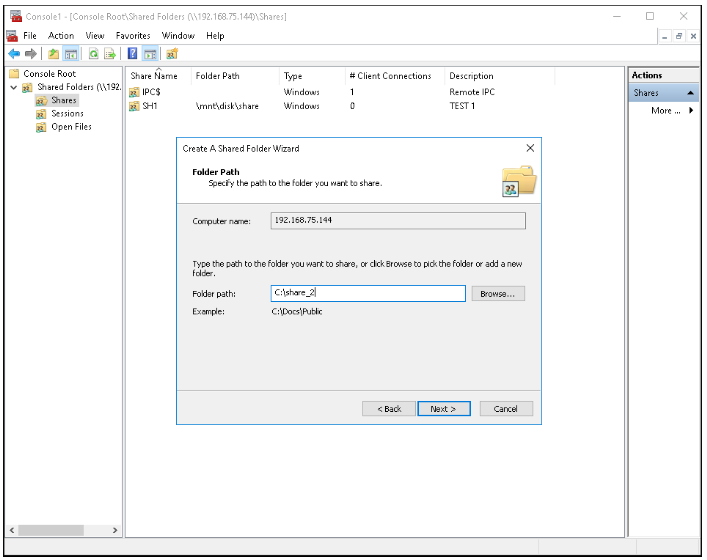Click the gray Forward arrow toolbar icon

tap(31, 54)
